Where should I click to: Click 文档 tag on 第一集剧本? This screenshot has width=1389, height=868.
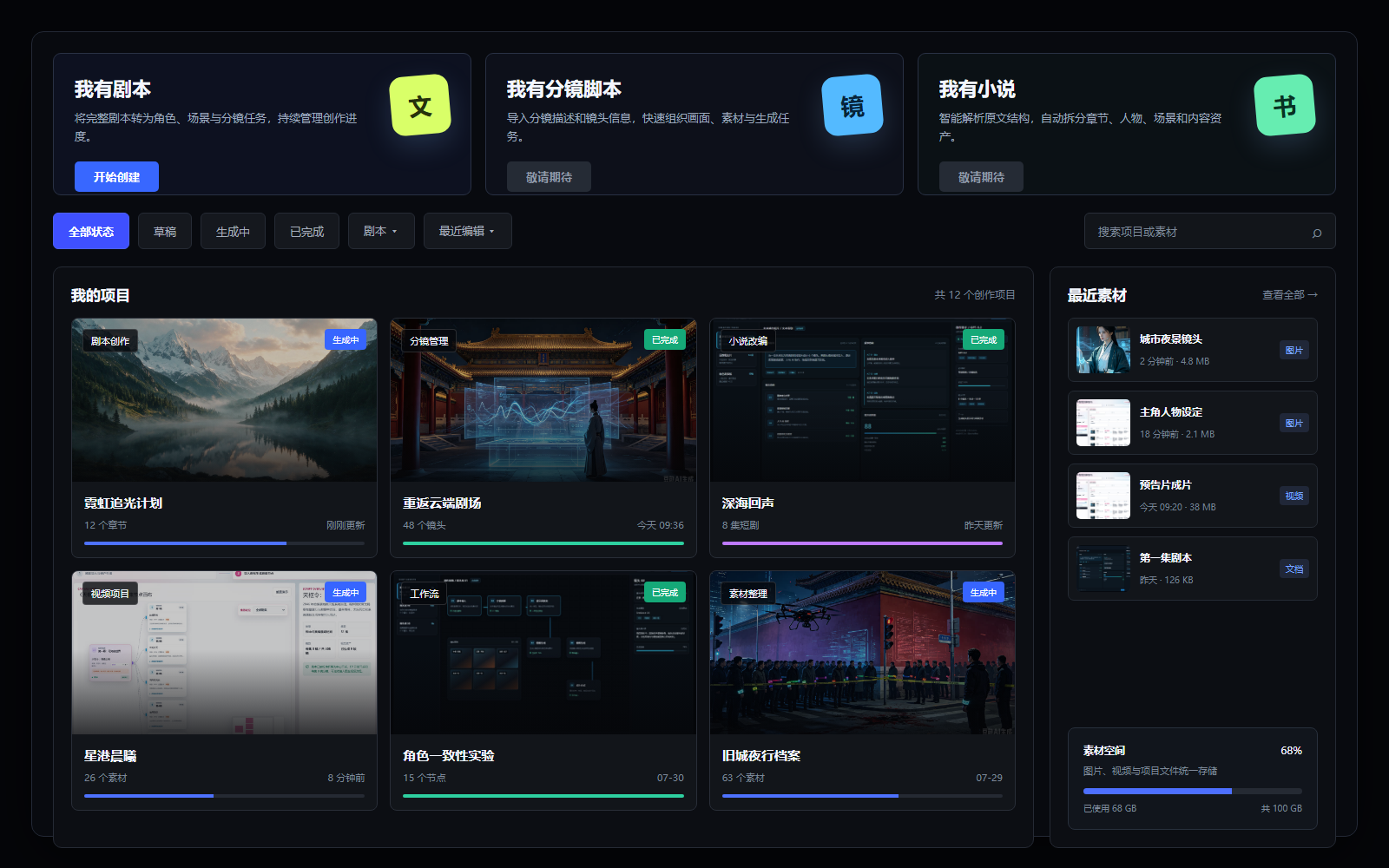point(1294,569)
